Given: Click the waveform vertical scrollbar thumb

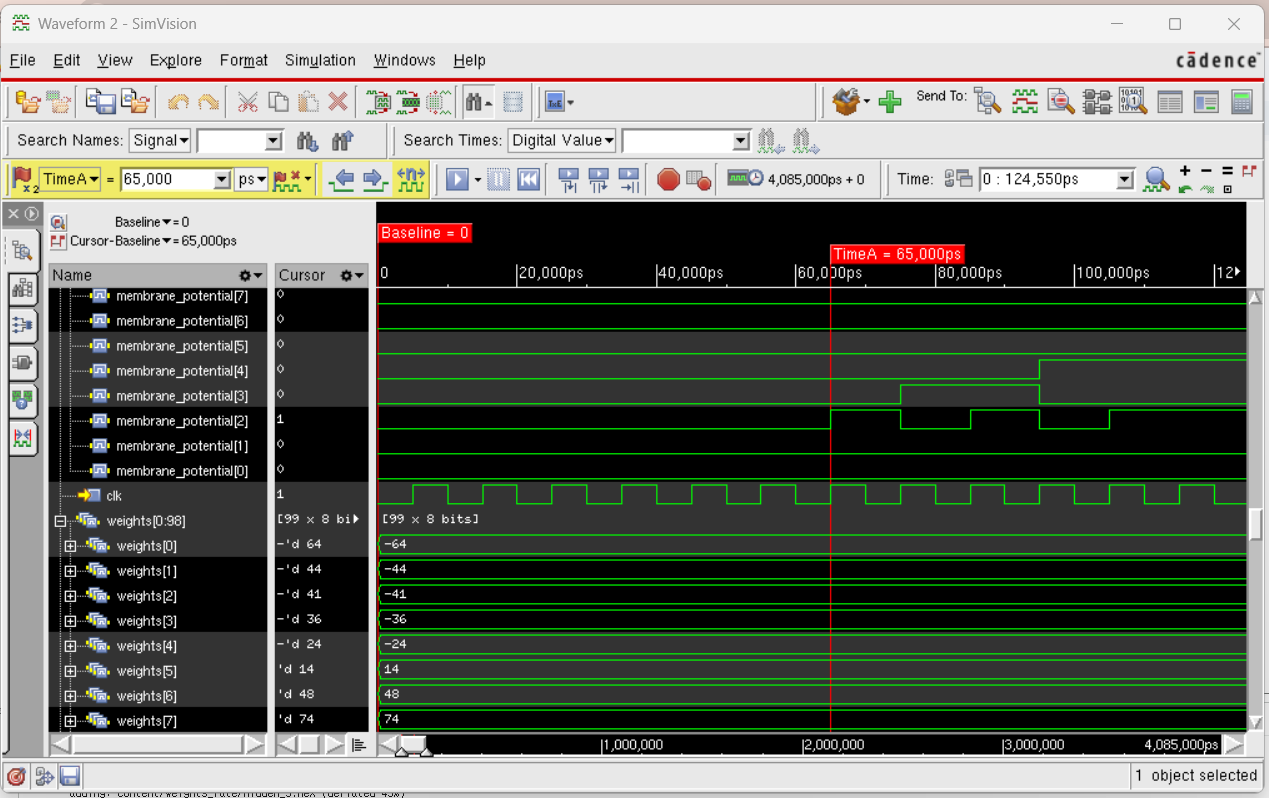Looking at the screenshot, I should coord(1256,525).
